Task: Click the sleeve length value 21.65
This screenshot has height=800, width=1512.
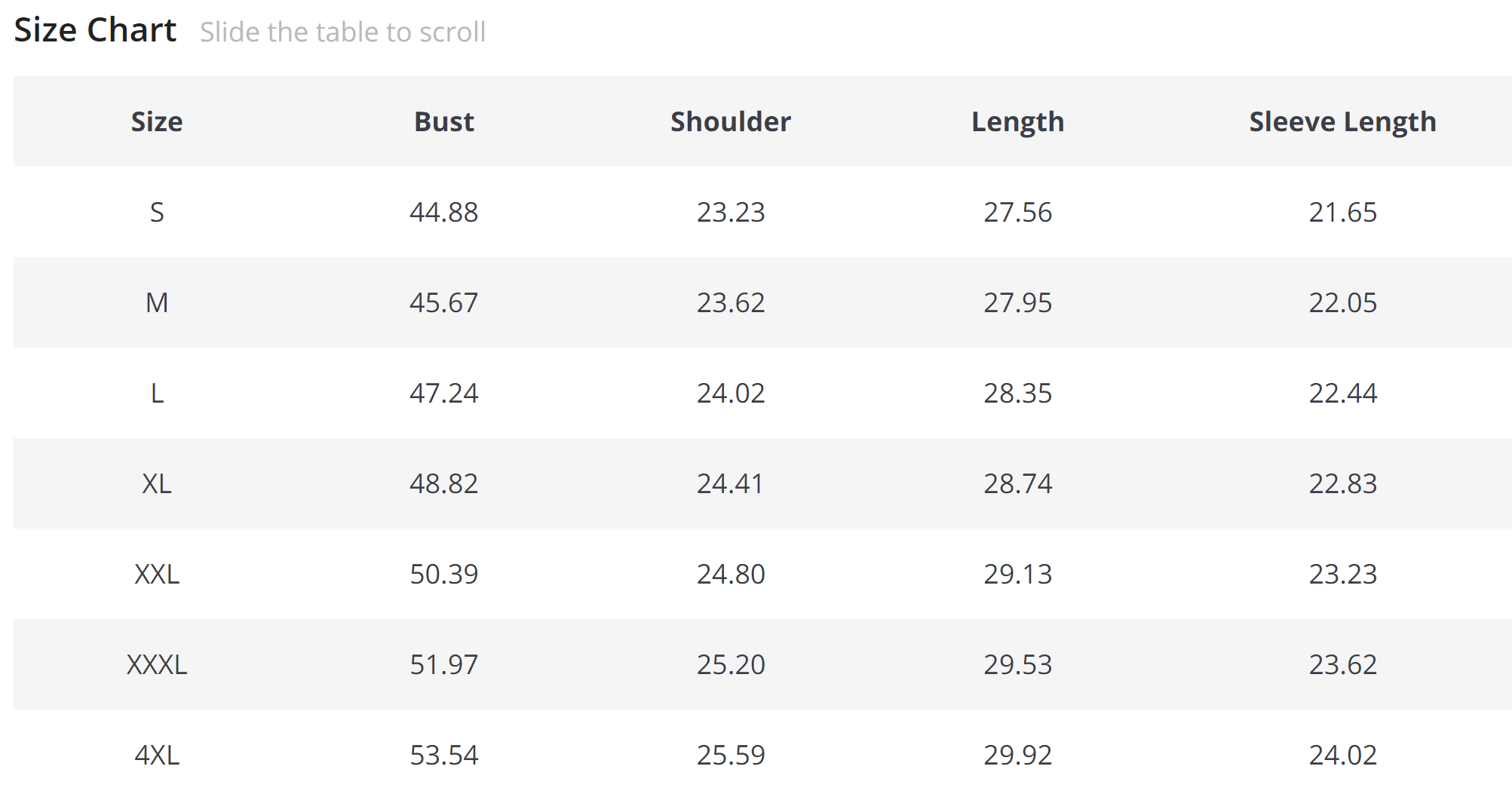Action: (x=1342, y=212)
